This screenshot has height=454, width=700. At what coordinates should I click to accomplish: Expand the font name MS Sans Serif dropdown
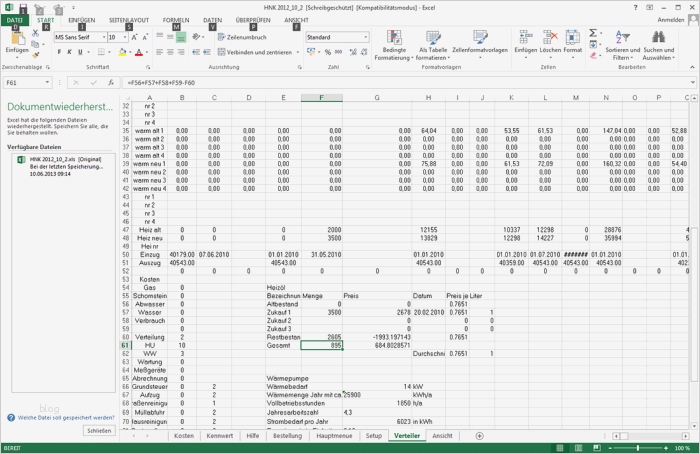[x=104, y=37]
